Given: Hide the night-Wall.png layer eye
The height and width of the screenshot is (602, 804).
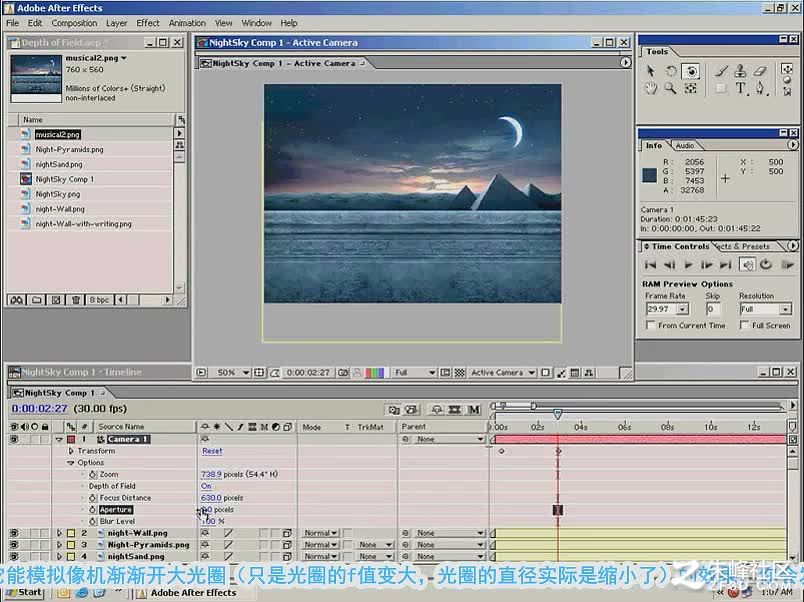Looking at the screenshot, I should 14,533.
